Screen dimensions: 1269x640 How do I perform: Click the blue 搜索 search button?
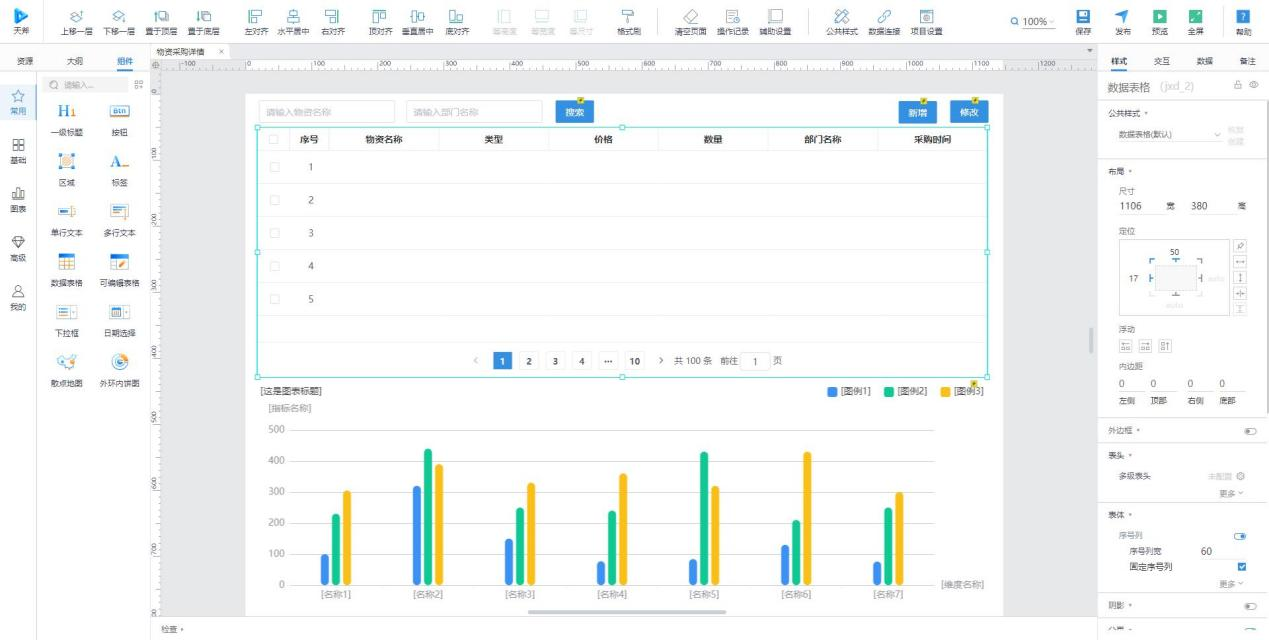[x=574, y=113]
